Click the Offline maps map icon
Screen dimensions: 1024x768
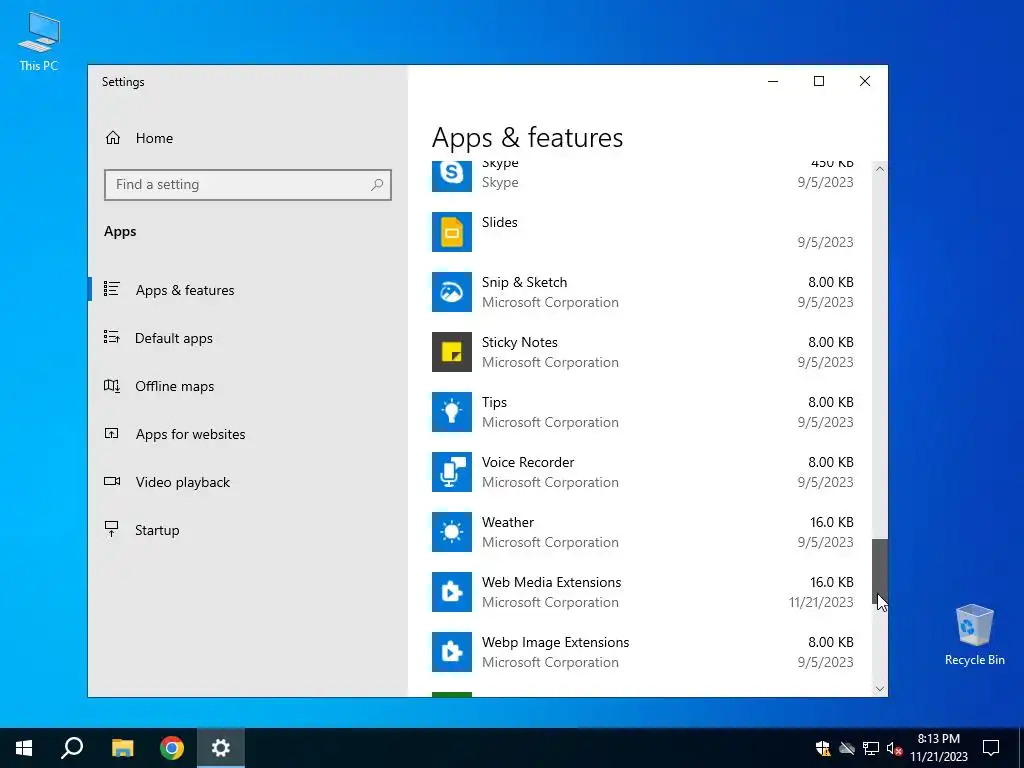(x=112, y=385)
